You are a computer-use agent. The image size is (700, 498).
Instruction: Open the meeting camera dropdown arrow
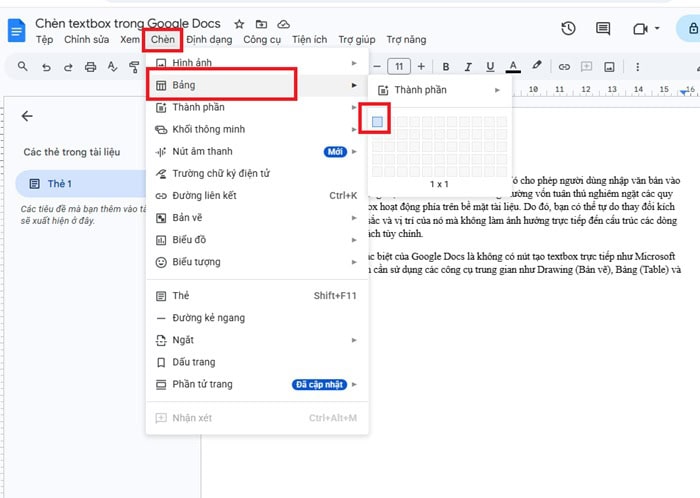[x=657, y=28]
